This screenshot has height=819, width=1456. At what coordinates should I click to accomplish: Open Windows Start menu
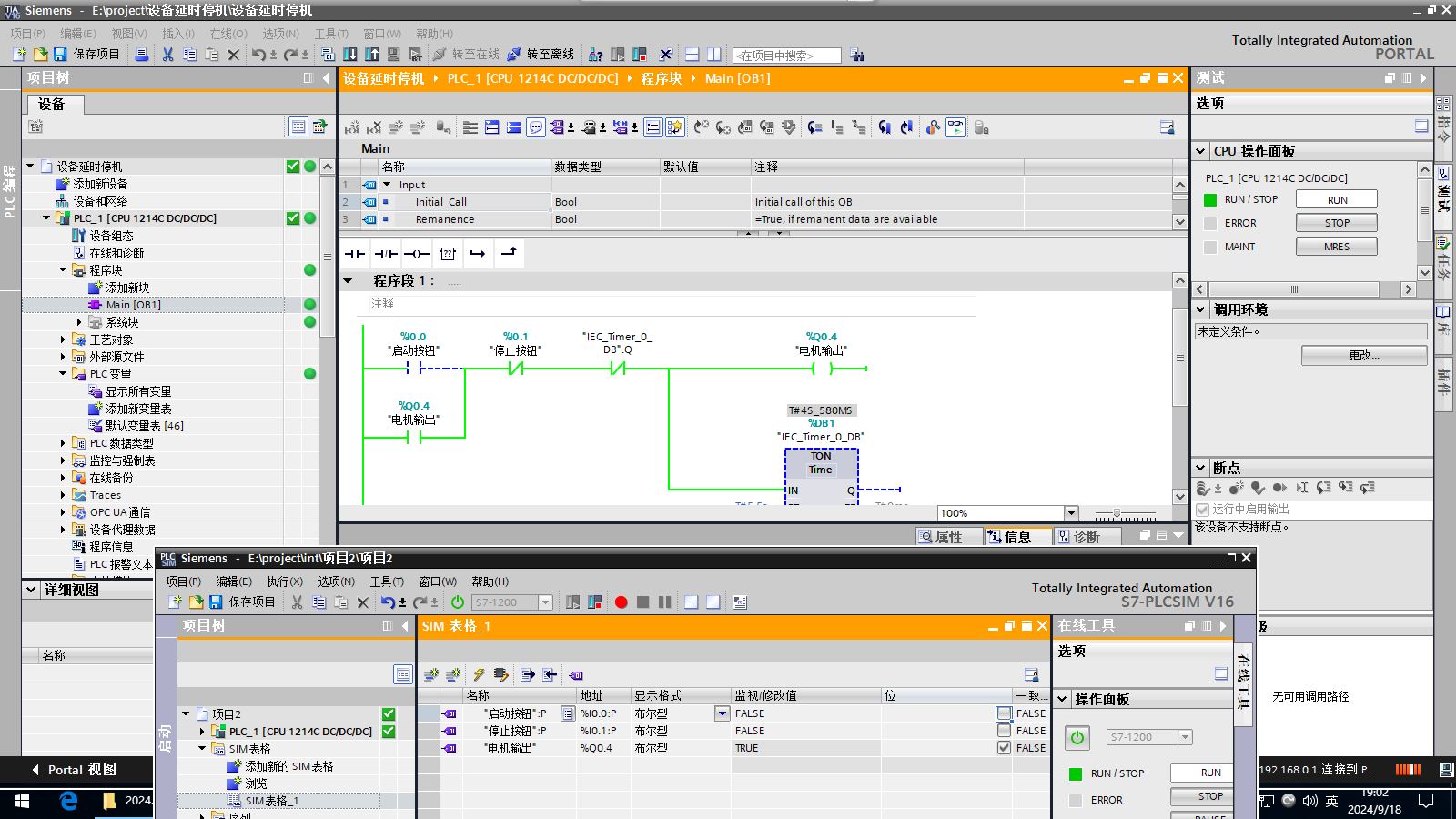click(x=22, y=801)
